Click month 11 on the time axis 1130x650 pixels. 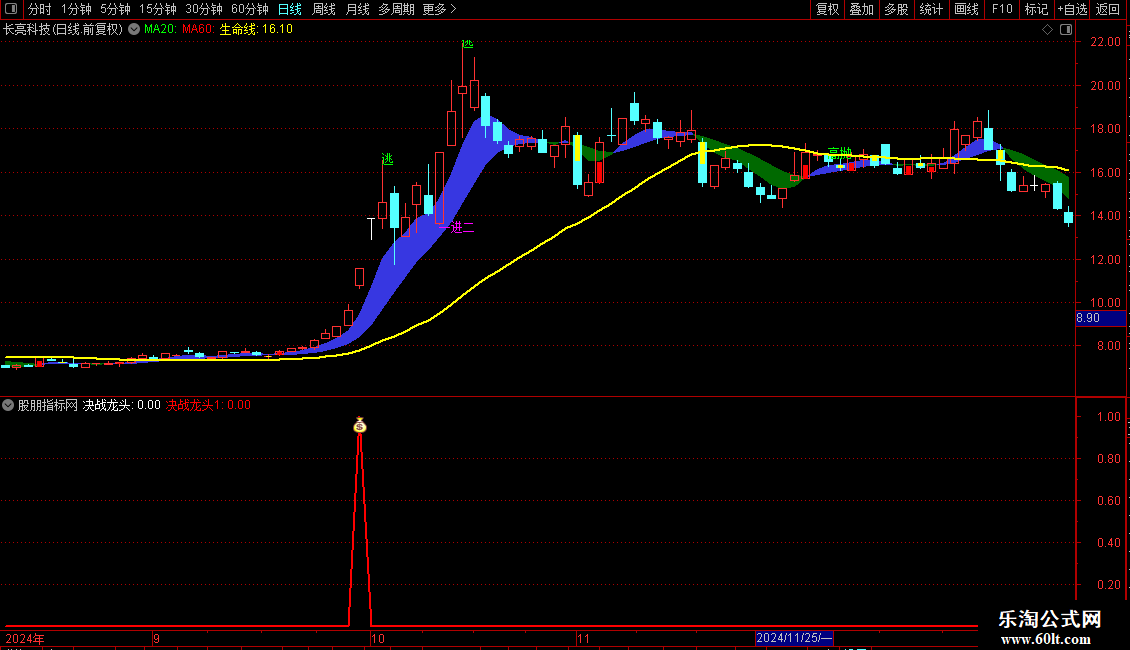click(x=583, y=638)
